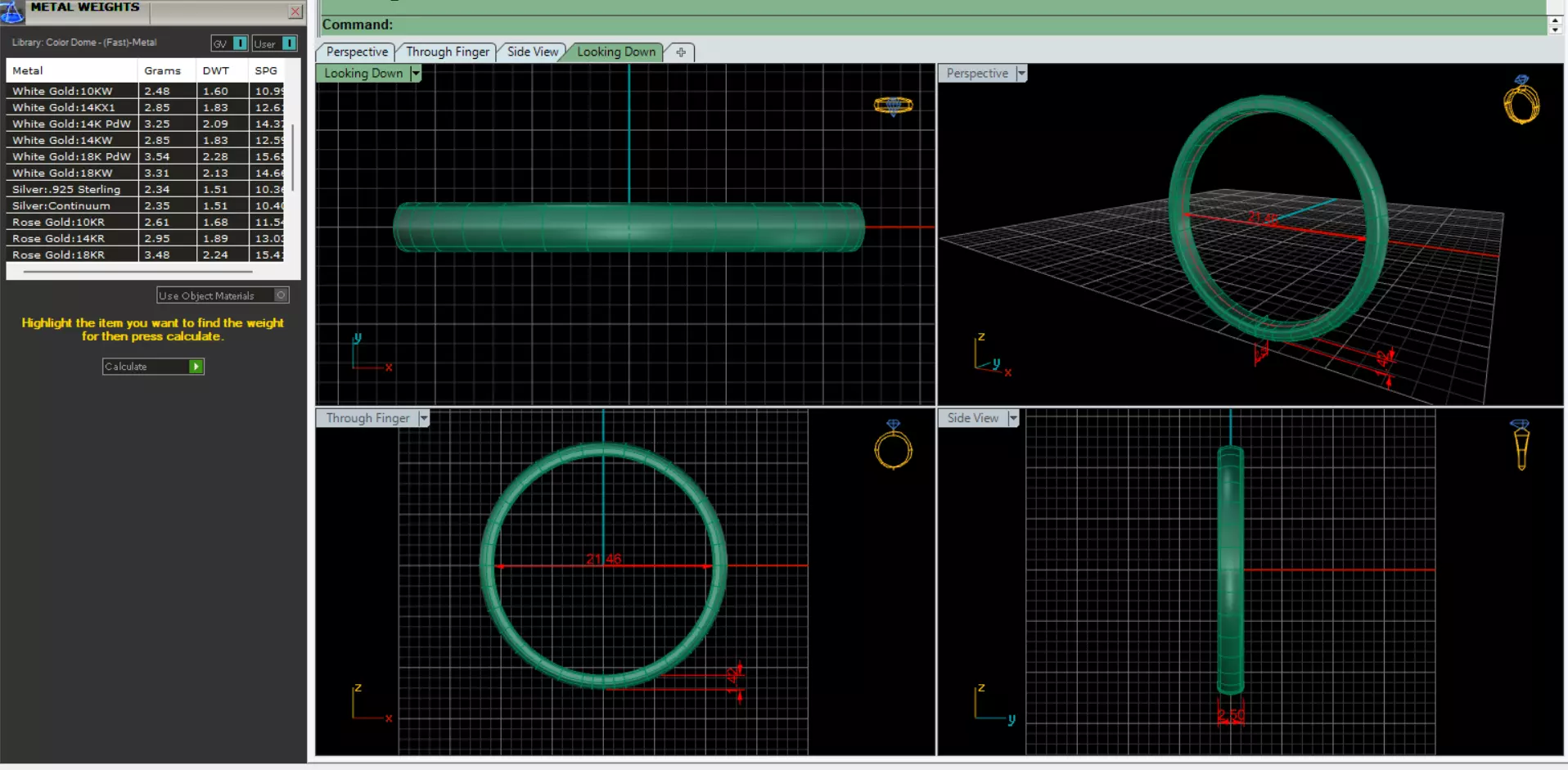Click the 1.51 DWT value for Silver:.925 Sterling

click(x=215, y=189)
